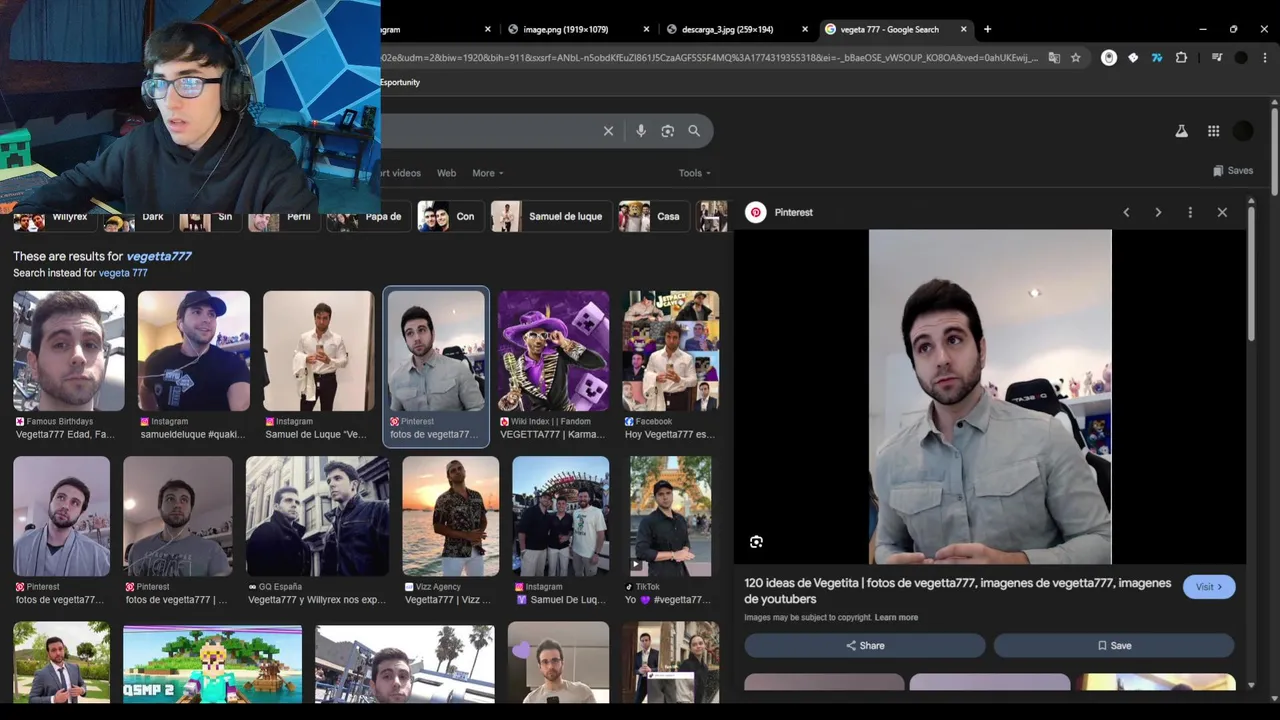
Task: Close the image preview panel
Action: point(1222,213)
